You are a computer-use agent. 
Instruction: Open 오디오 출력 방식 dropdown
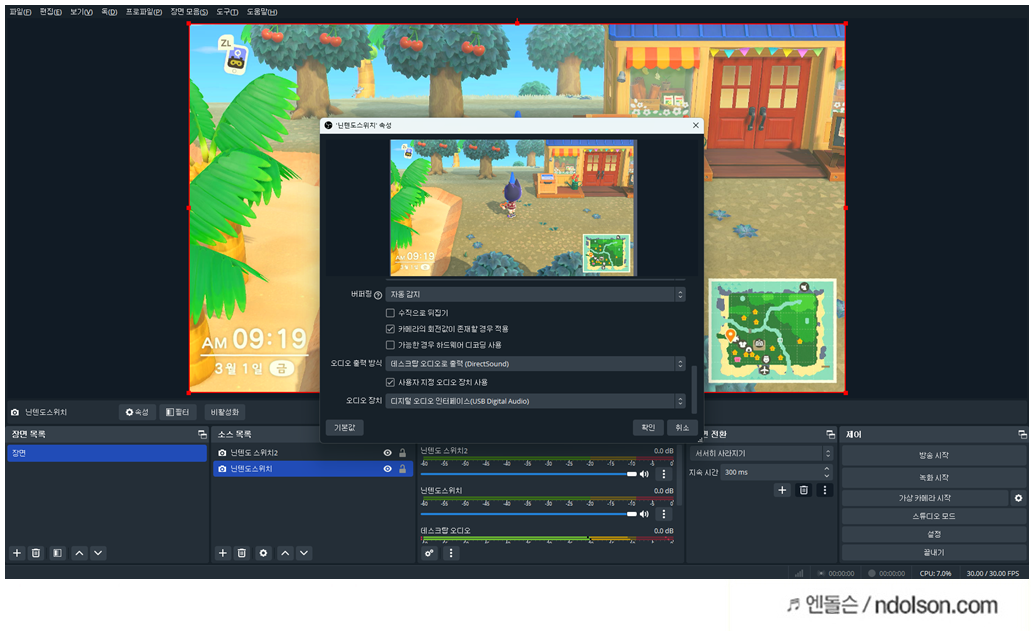[x=535, y=363]
